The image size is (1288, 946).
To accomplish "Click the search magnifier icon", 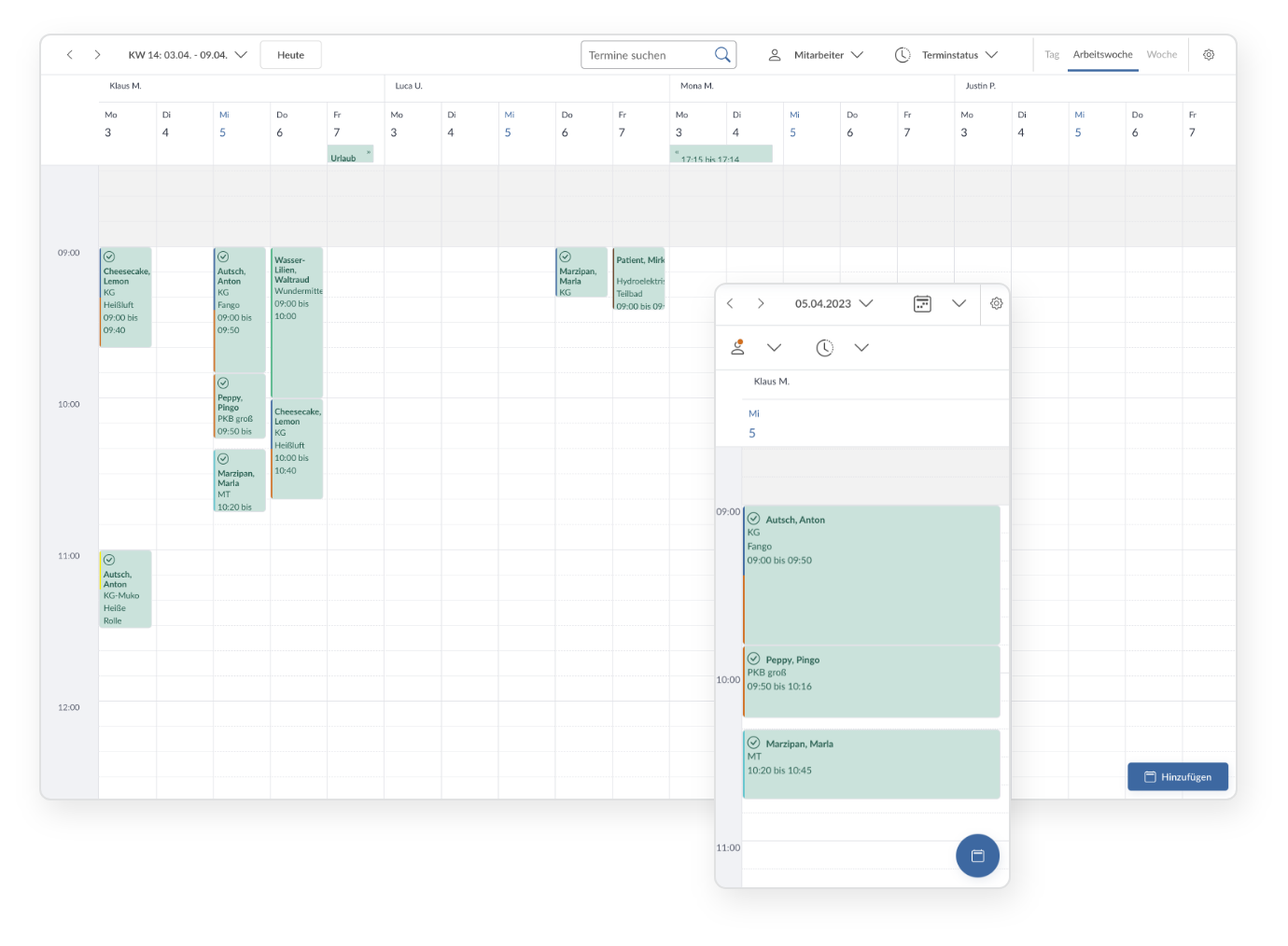I will click(722, 55).
